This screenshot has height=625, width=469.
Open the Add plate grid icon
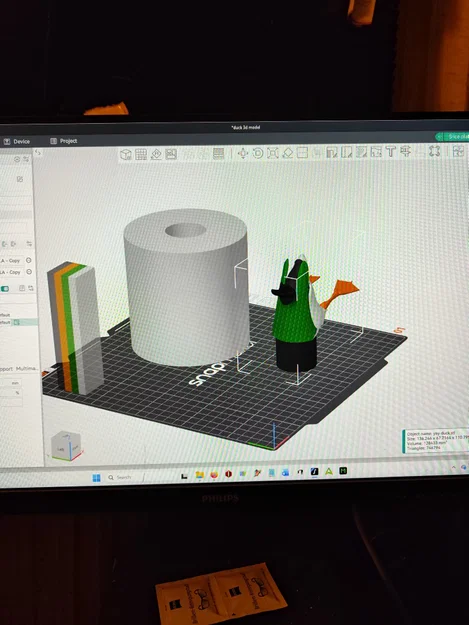tap(141, 154)
